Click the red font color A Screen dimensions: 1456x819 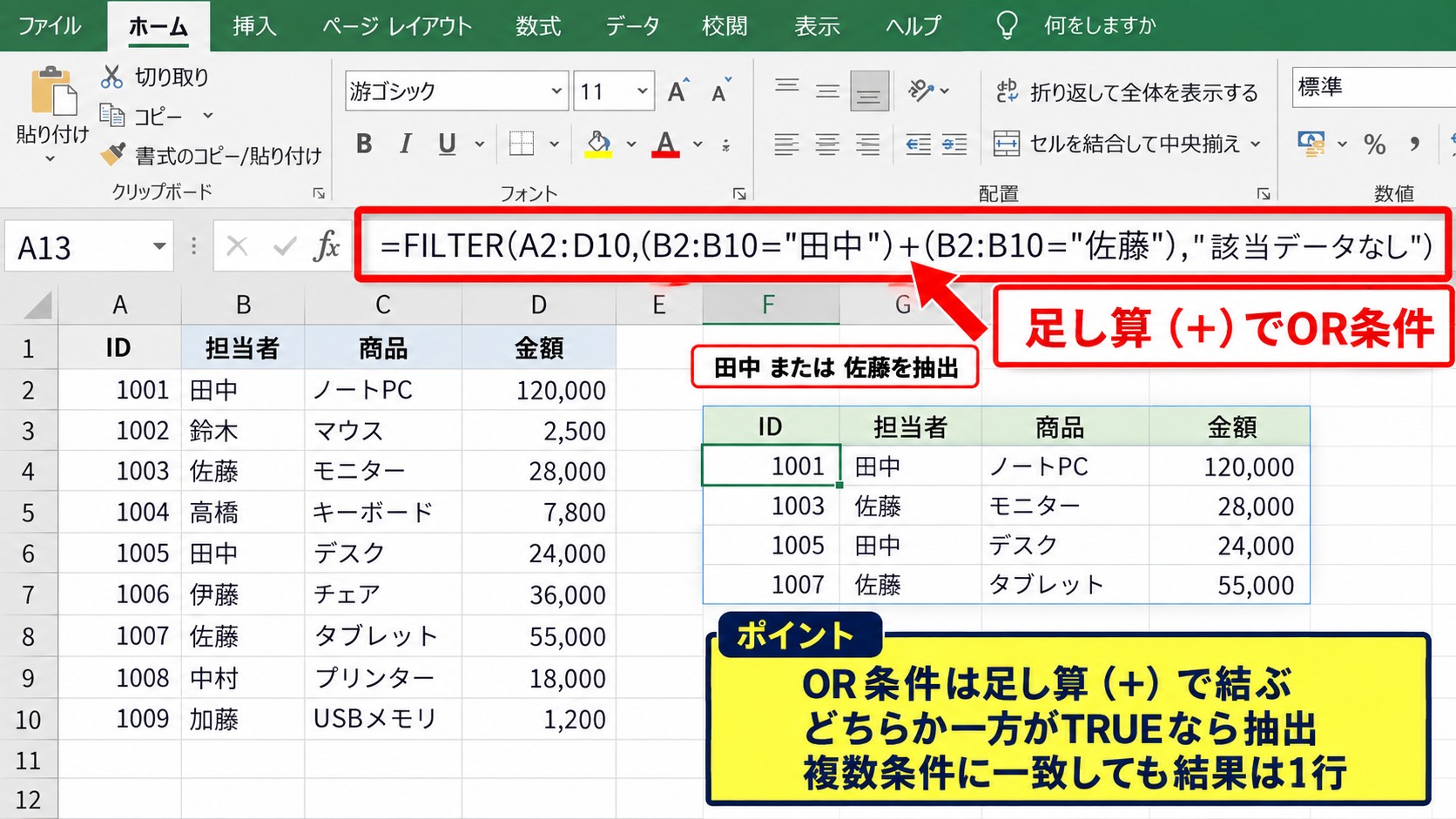click(666, 144)
